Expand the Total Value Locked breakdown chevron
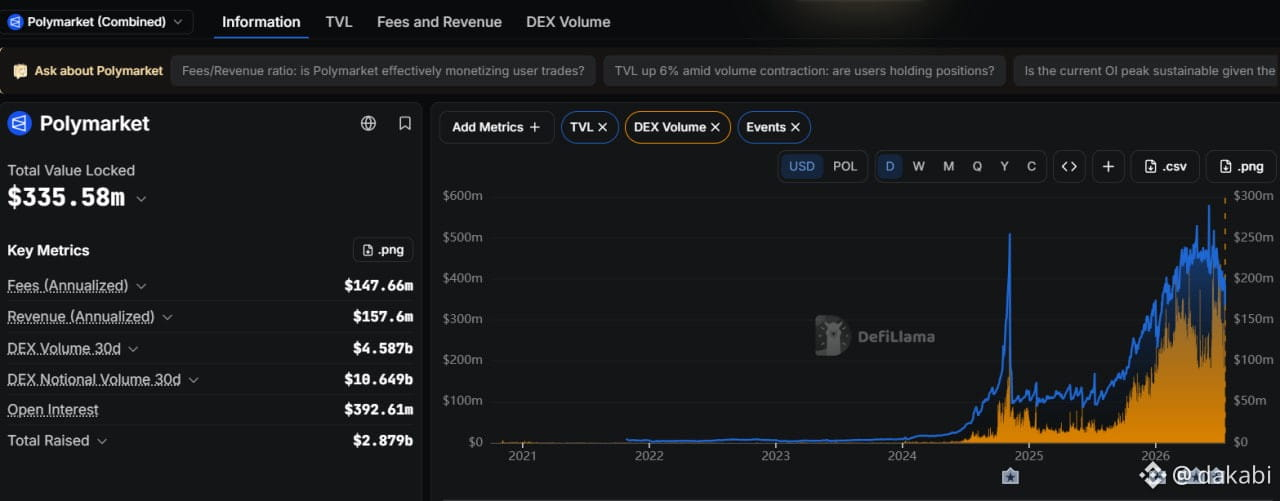 [x=141, y=199]
